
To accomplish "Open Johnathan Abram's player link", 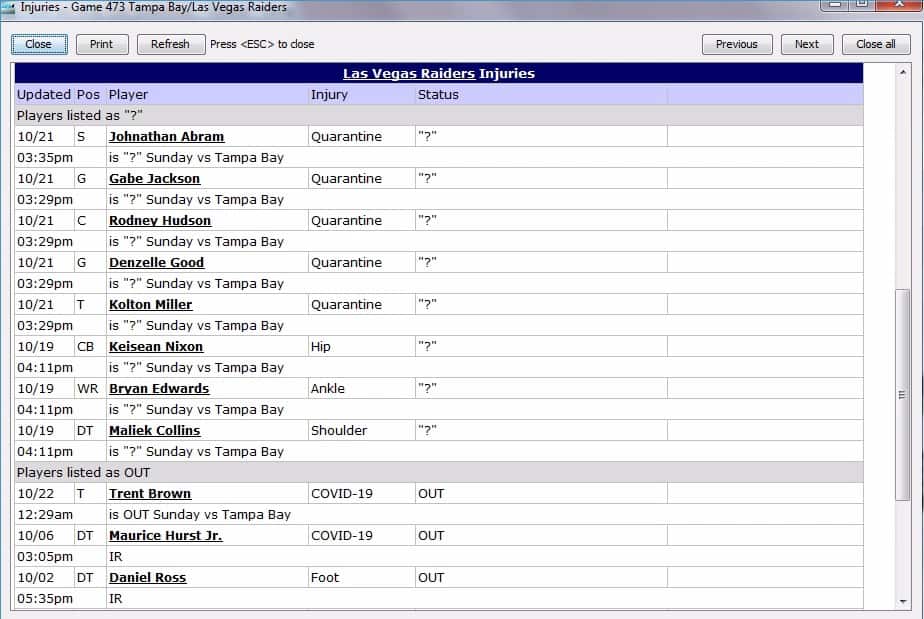I will tap(166, 137).
